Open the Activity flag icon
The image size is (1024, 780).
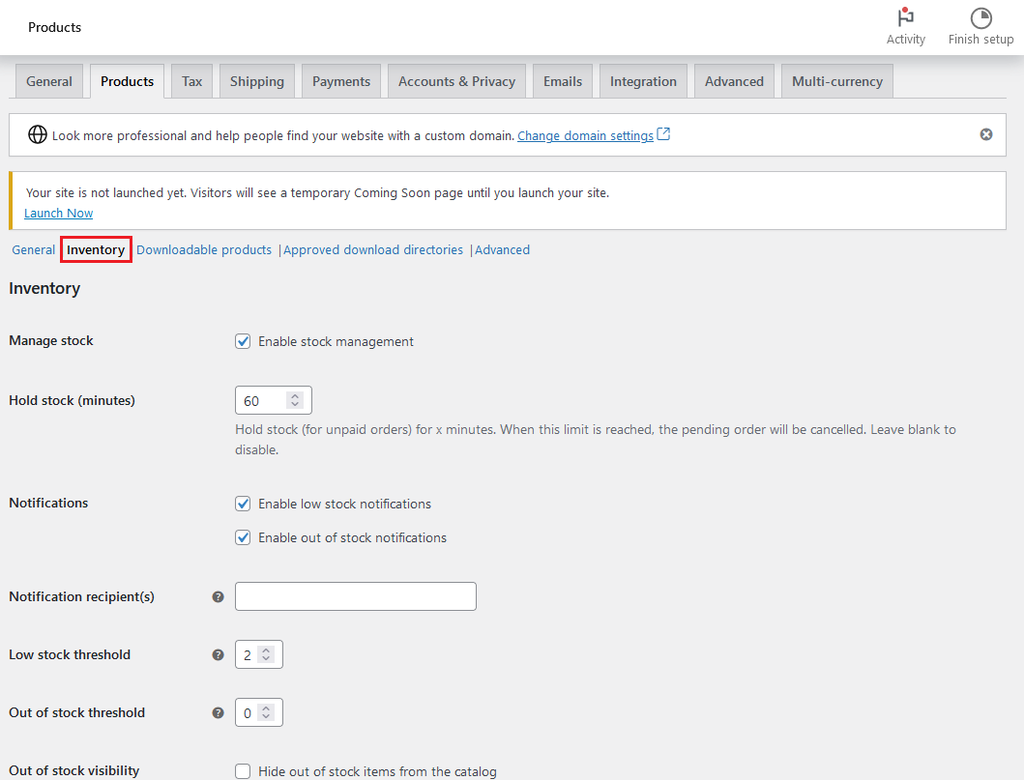(x=906, y=18)
